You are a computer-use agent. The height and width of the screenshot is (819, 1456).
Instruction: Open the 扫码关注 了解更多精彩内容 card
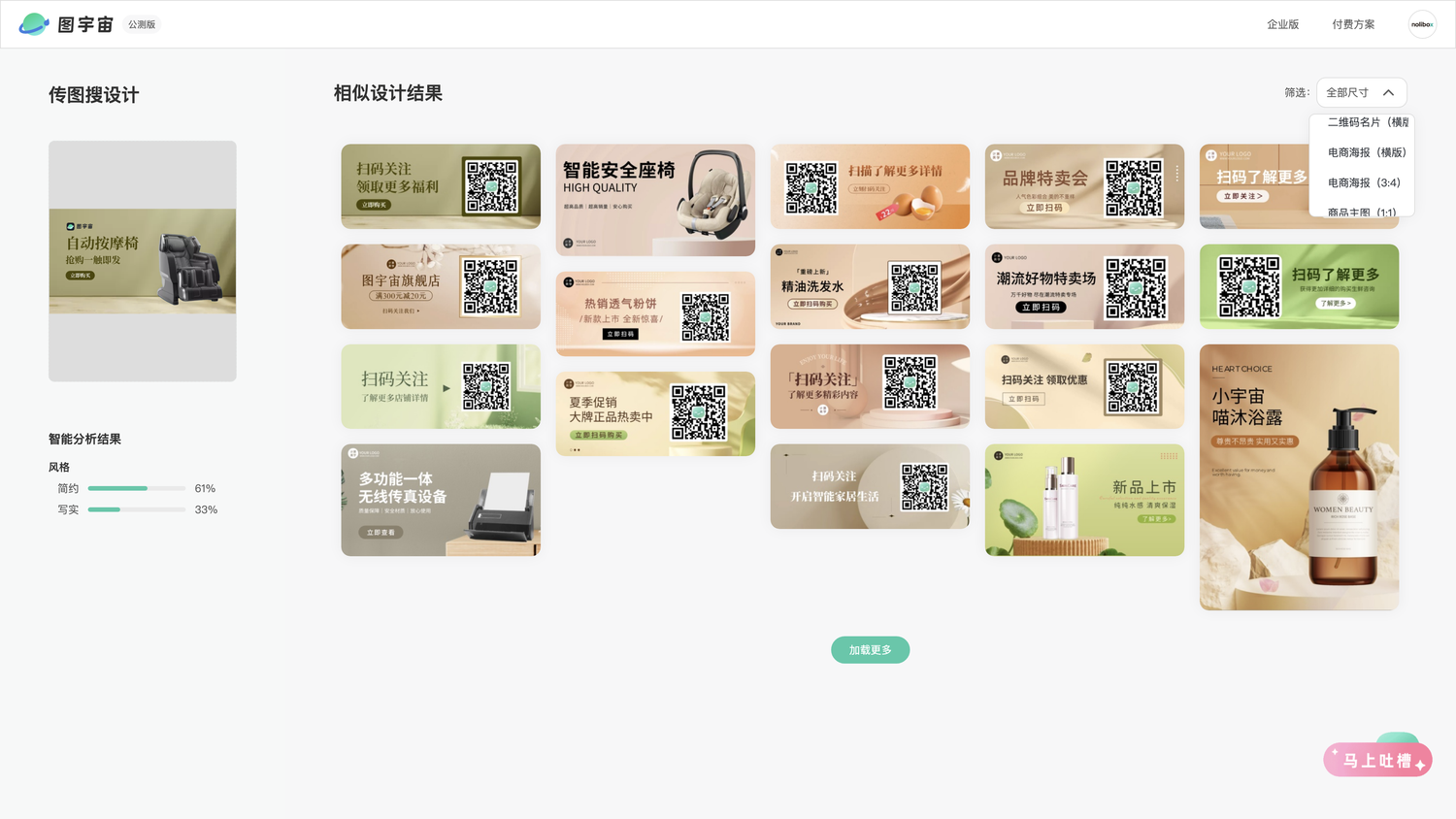point(870,386)
